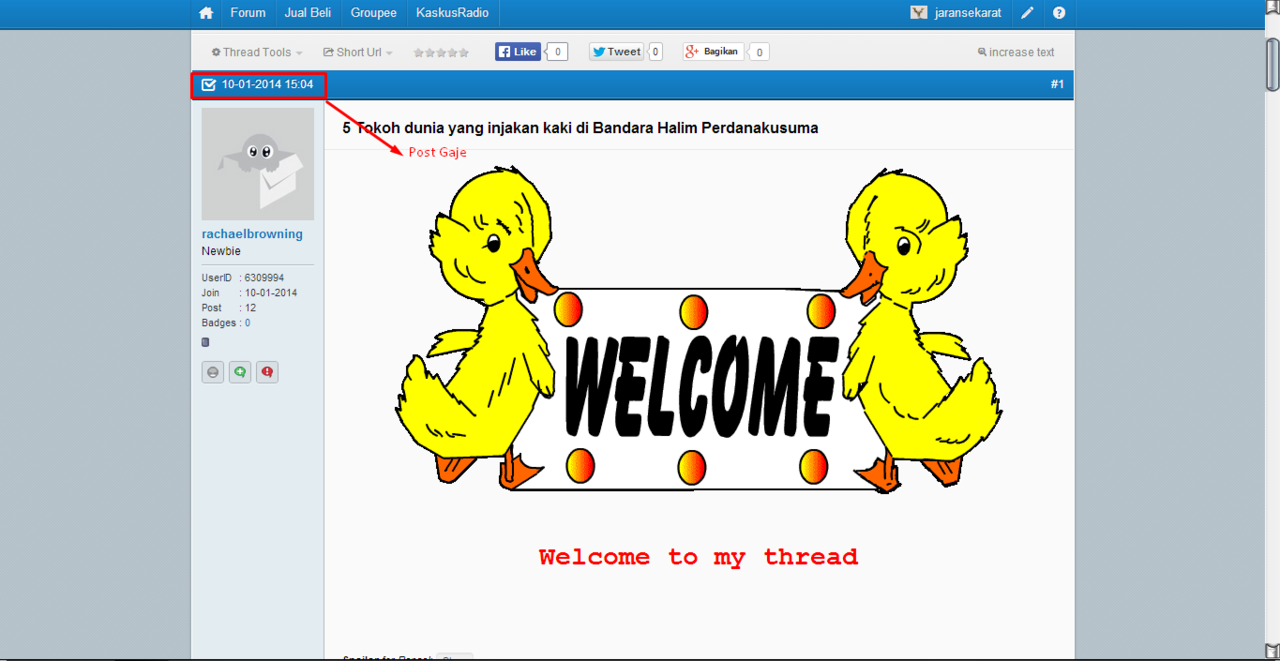
Task: Click the 'Post : 12' text
Action: tap(229, 308)
